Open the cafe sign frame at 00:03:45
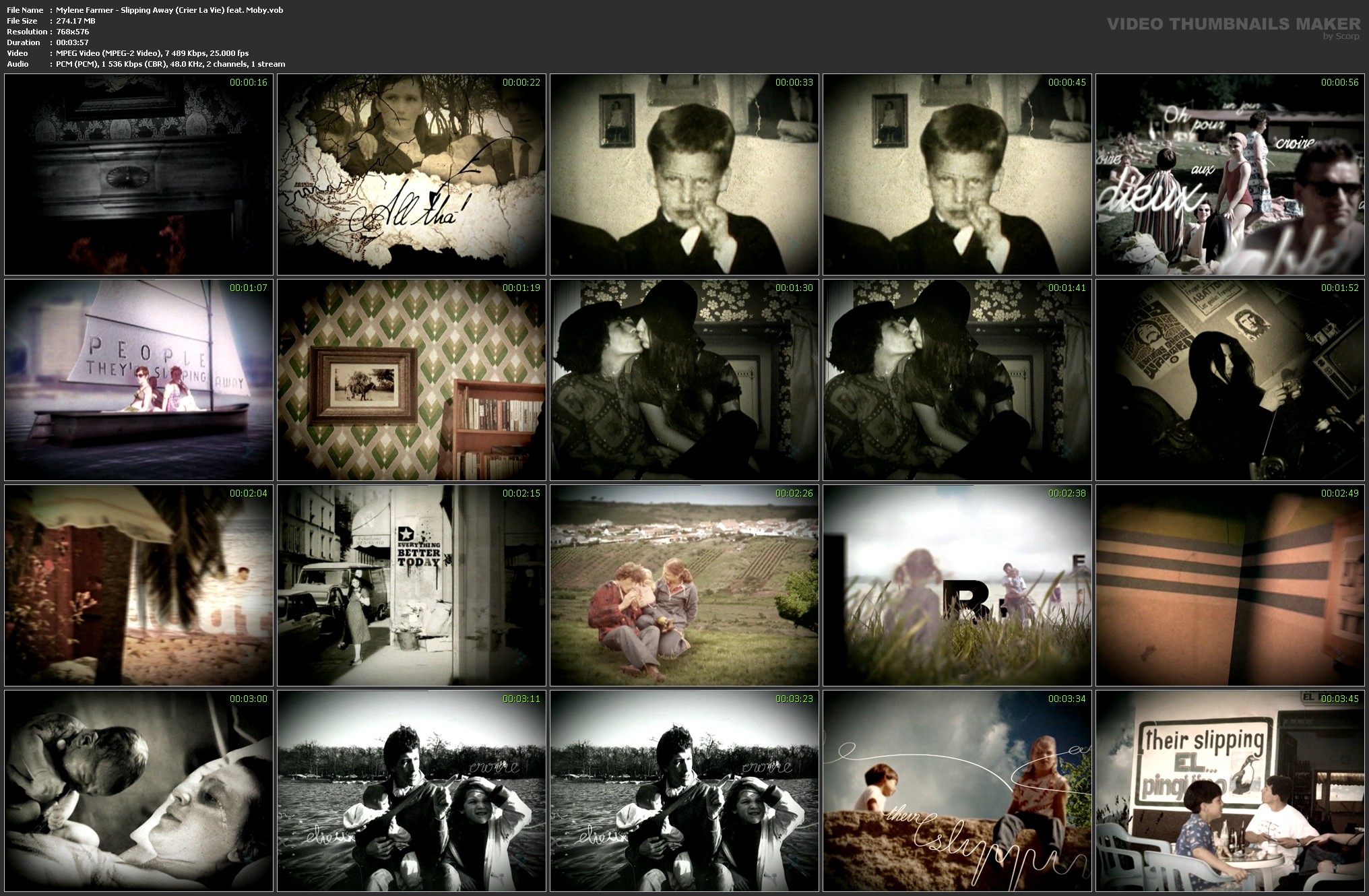 pos(1230,791)
